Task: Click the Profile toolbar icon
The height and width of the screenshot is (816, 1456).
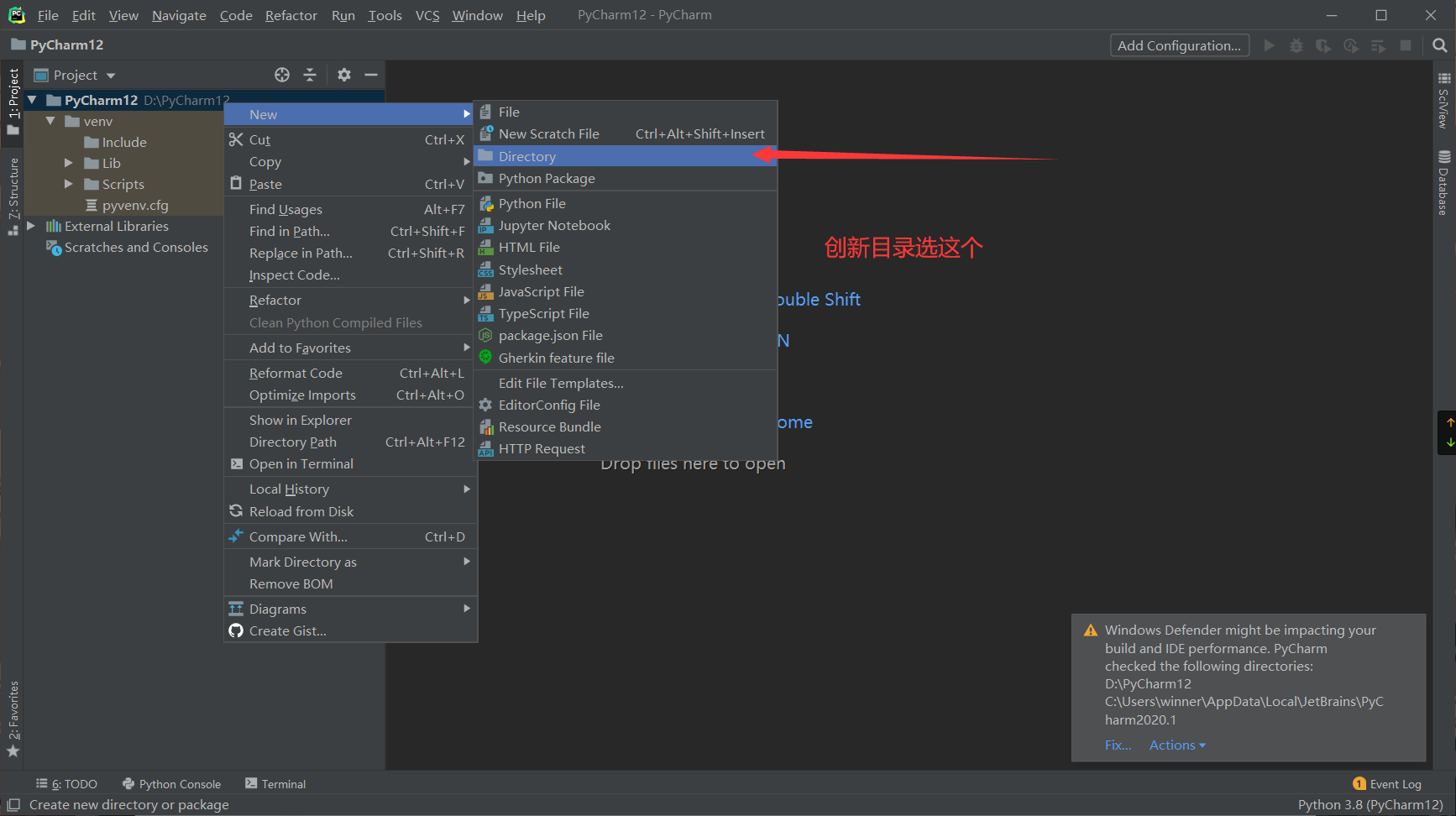Action: (1350, 45)
